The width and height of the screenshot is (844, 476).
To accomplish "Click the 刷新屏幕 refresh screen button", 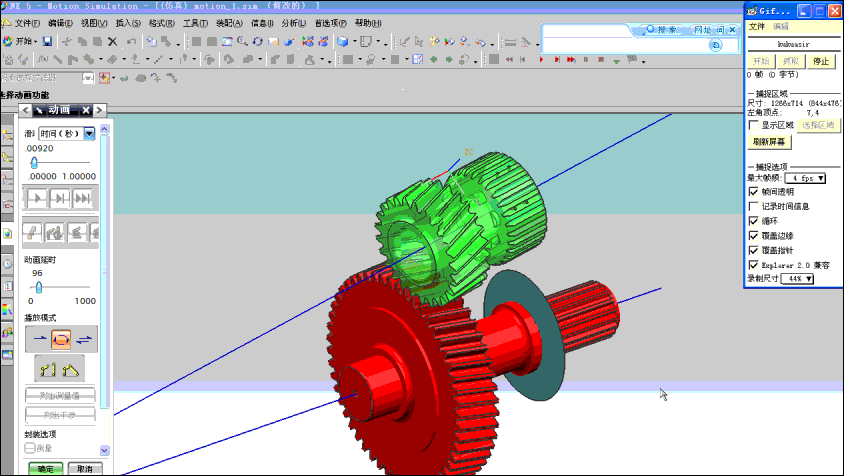I will [769, 142].
